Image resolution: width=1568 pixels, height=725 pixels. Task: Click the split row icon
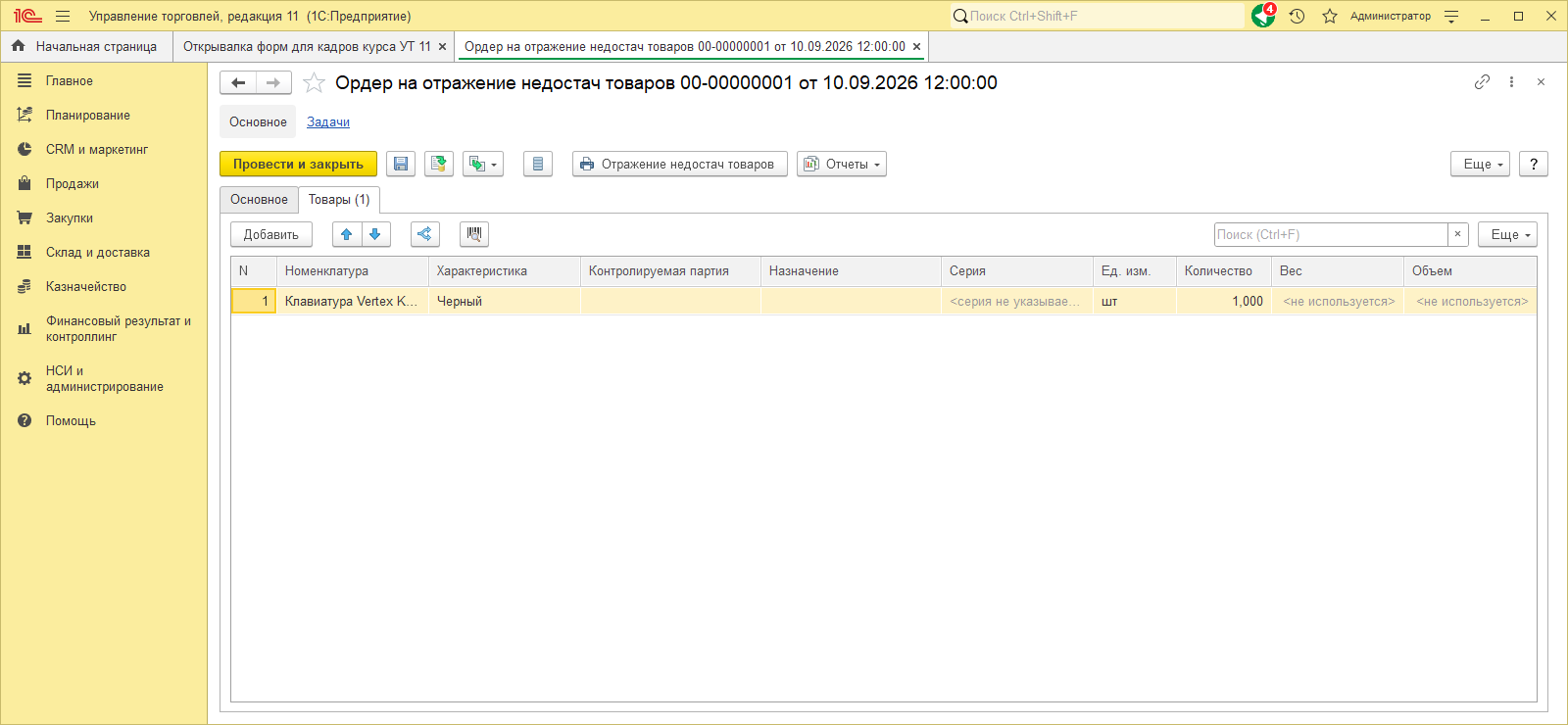click(x=424, y=235)
